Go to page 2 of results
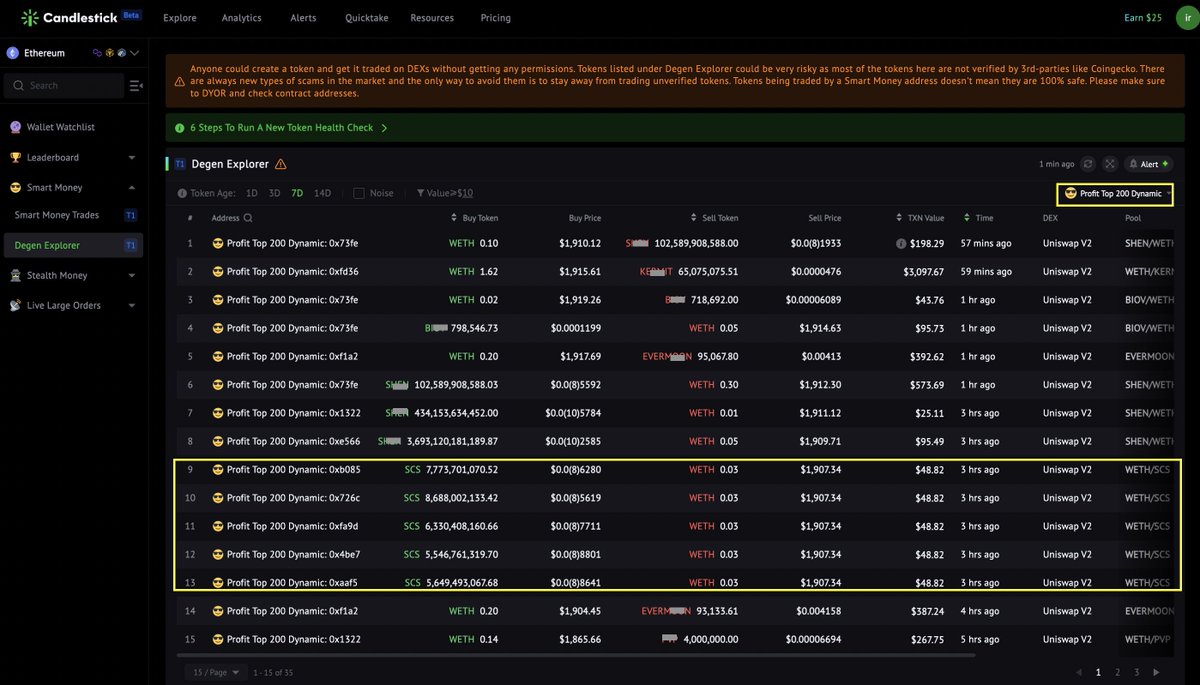Viewport: 1200px width, 685px height. pos(1117,673)
